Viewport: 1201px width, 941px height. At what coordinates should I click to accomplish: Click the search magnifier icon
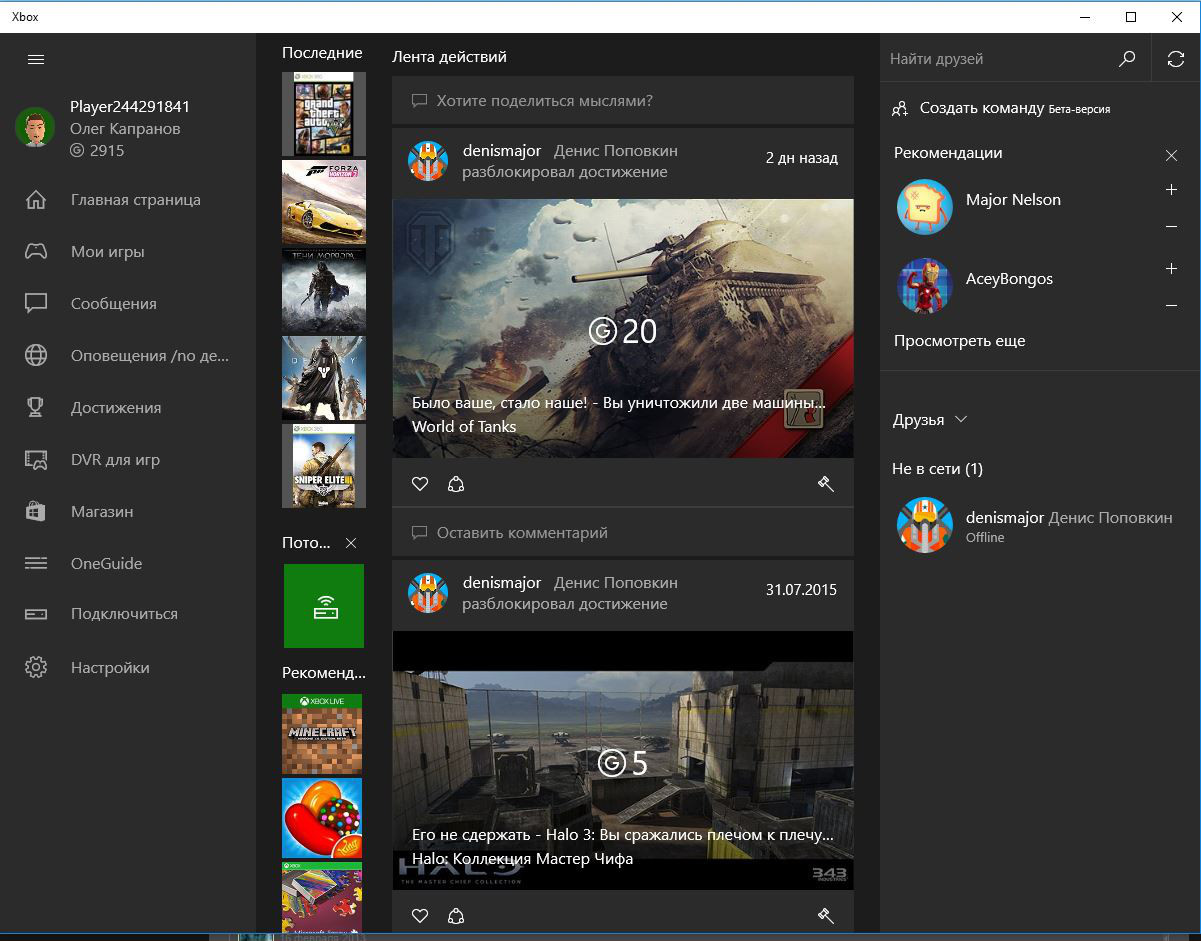coord(1127,60)
